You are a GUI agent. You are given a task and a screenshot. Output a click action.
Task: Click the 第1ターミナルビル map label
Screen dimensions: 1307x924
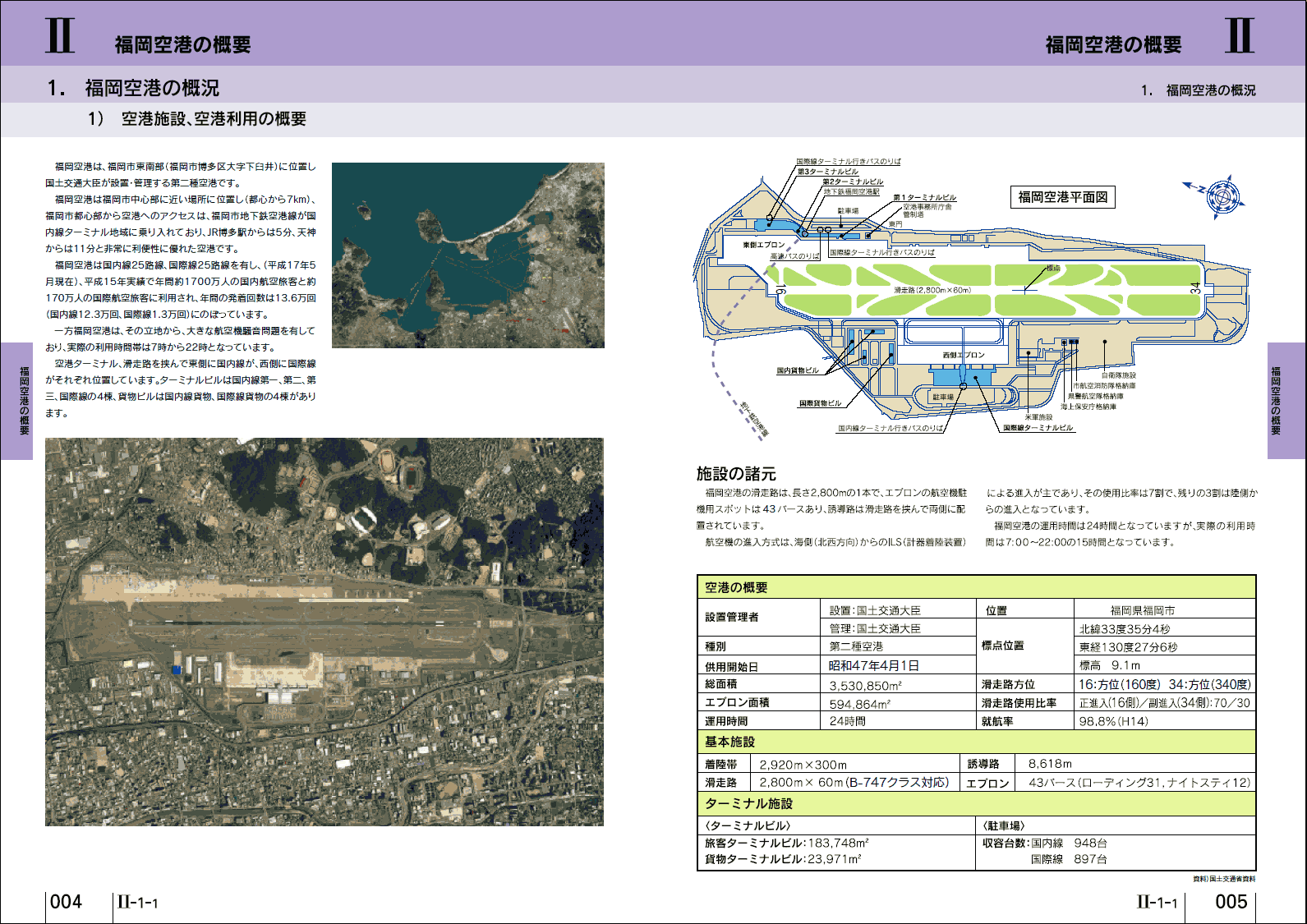[924, 198]
